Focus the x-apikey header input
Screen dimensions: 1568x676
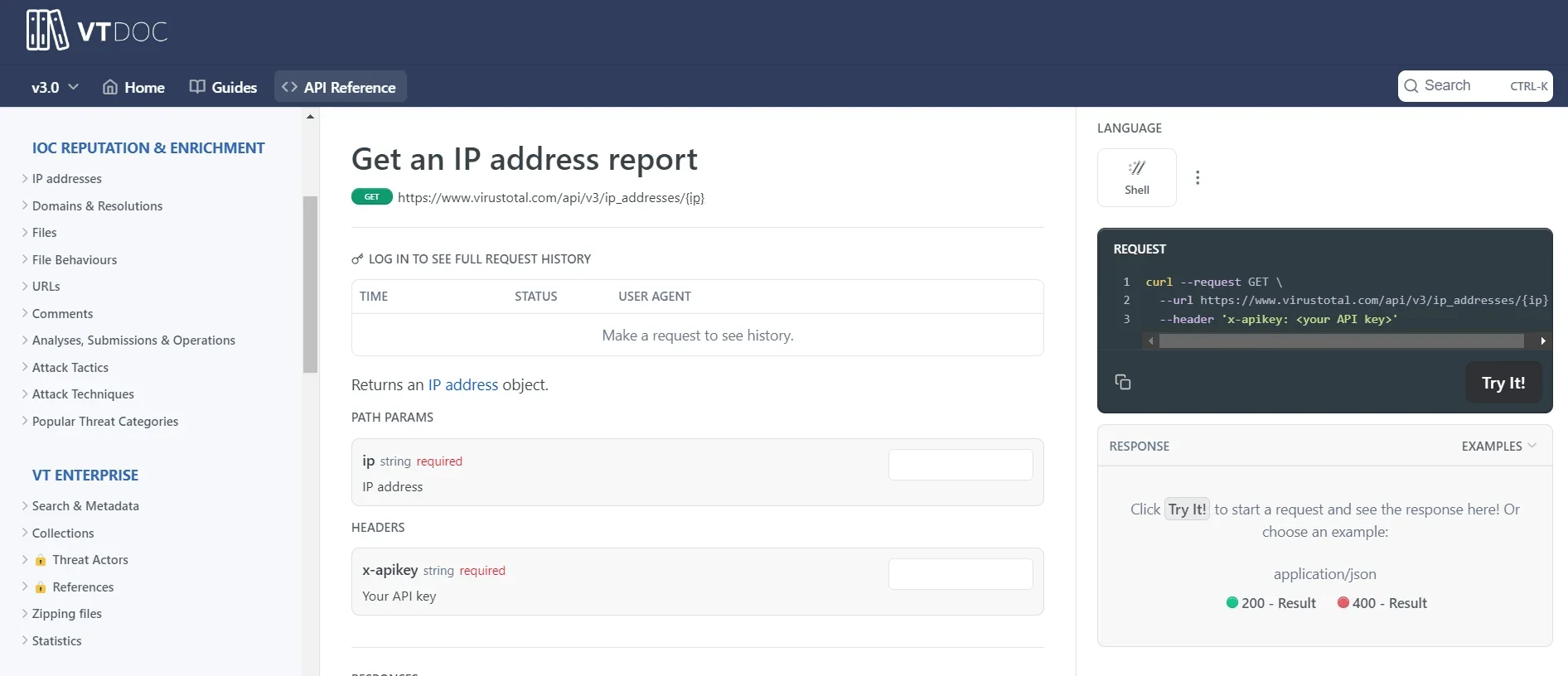click(x=961, y=574)
